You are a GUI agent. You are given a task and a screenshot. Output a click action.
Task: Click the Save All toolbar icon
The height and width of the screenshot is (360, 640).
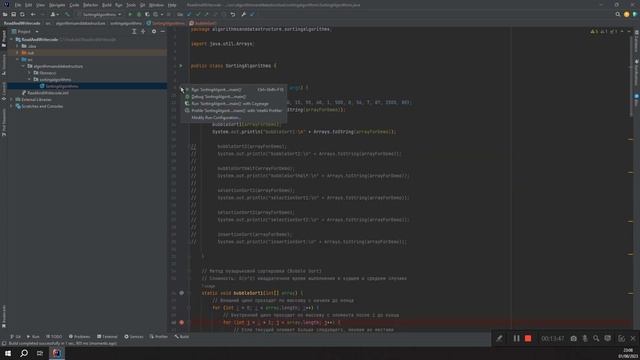click(13, 14)
